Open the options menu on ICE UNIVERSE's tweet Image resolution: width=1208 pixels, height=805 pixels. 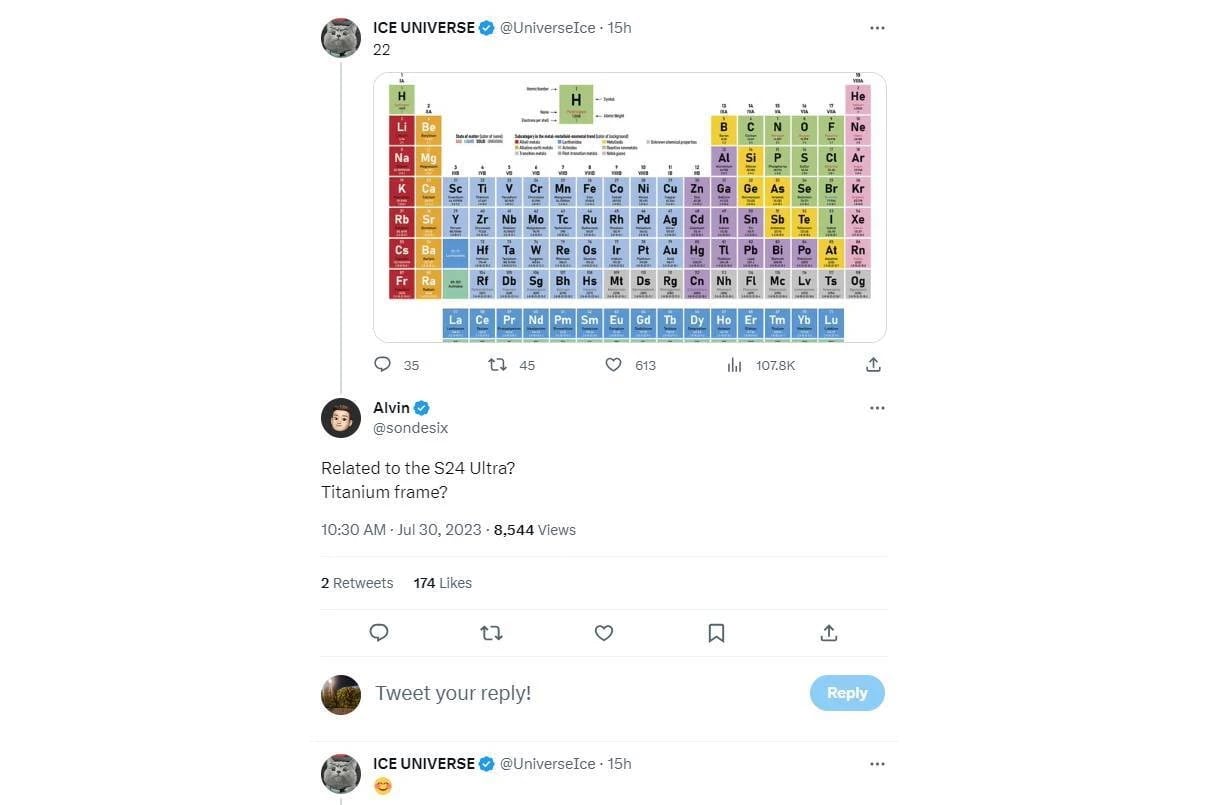coord(877,27)
